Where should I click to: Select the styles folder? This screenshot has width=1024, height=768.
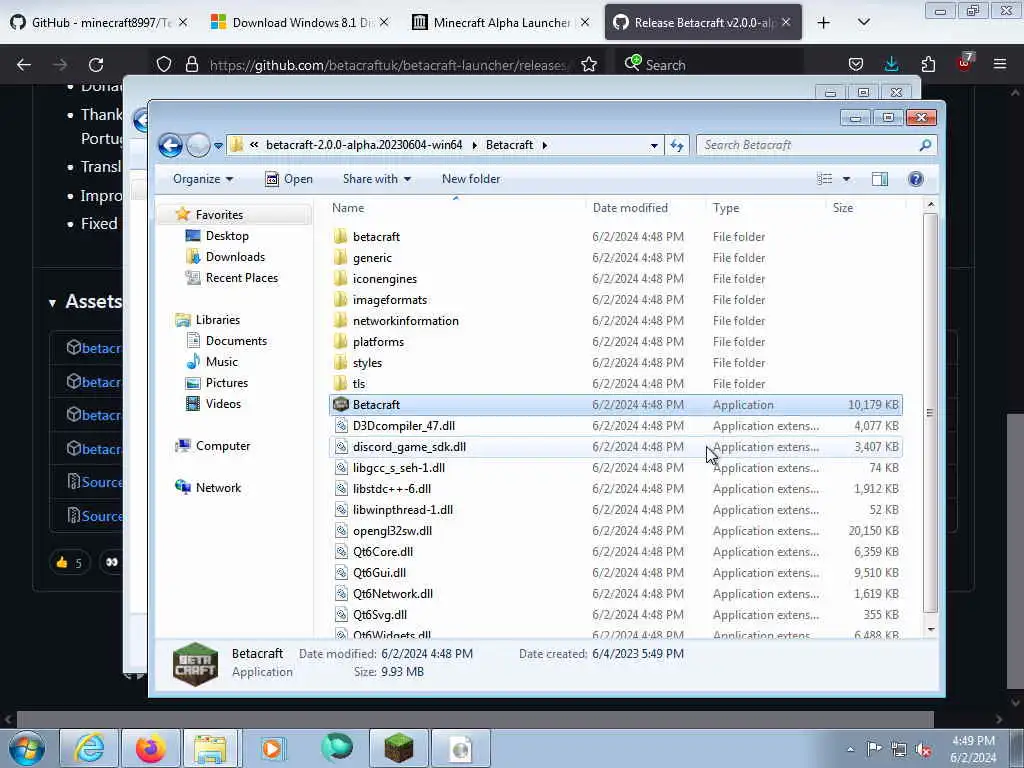click(x=367, y=362)
